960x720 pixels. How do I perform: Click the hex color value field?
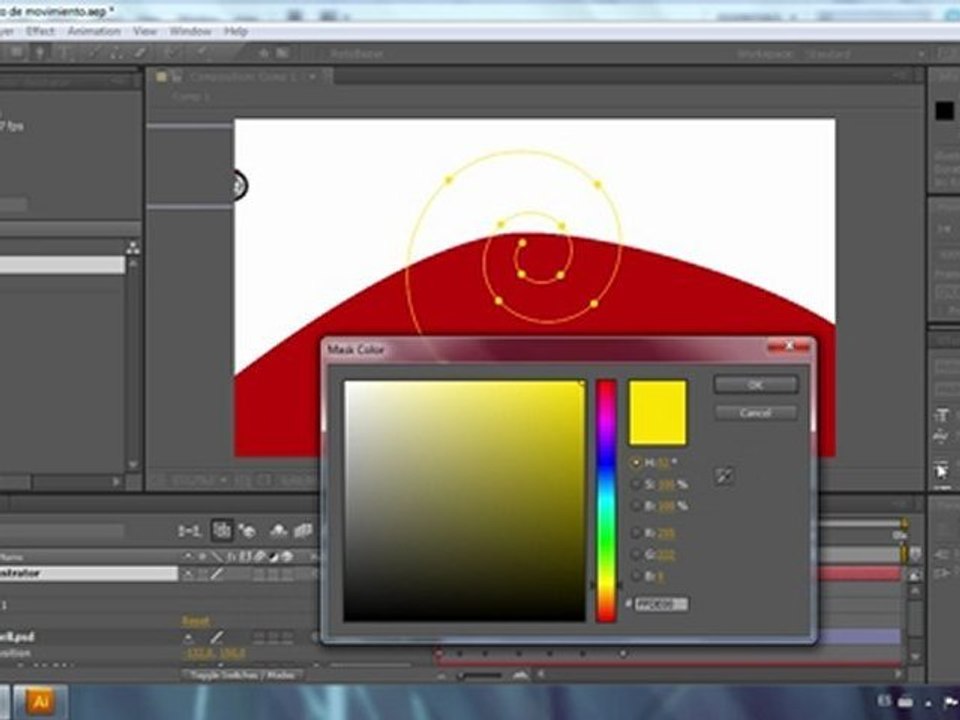point(661,604)
